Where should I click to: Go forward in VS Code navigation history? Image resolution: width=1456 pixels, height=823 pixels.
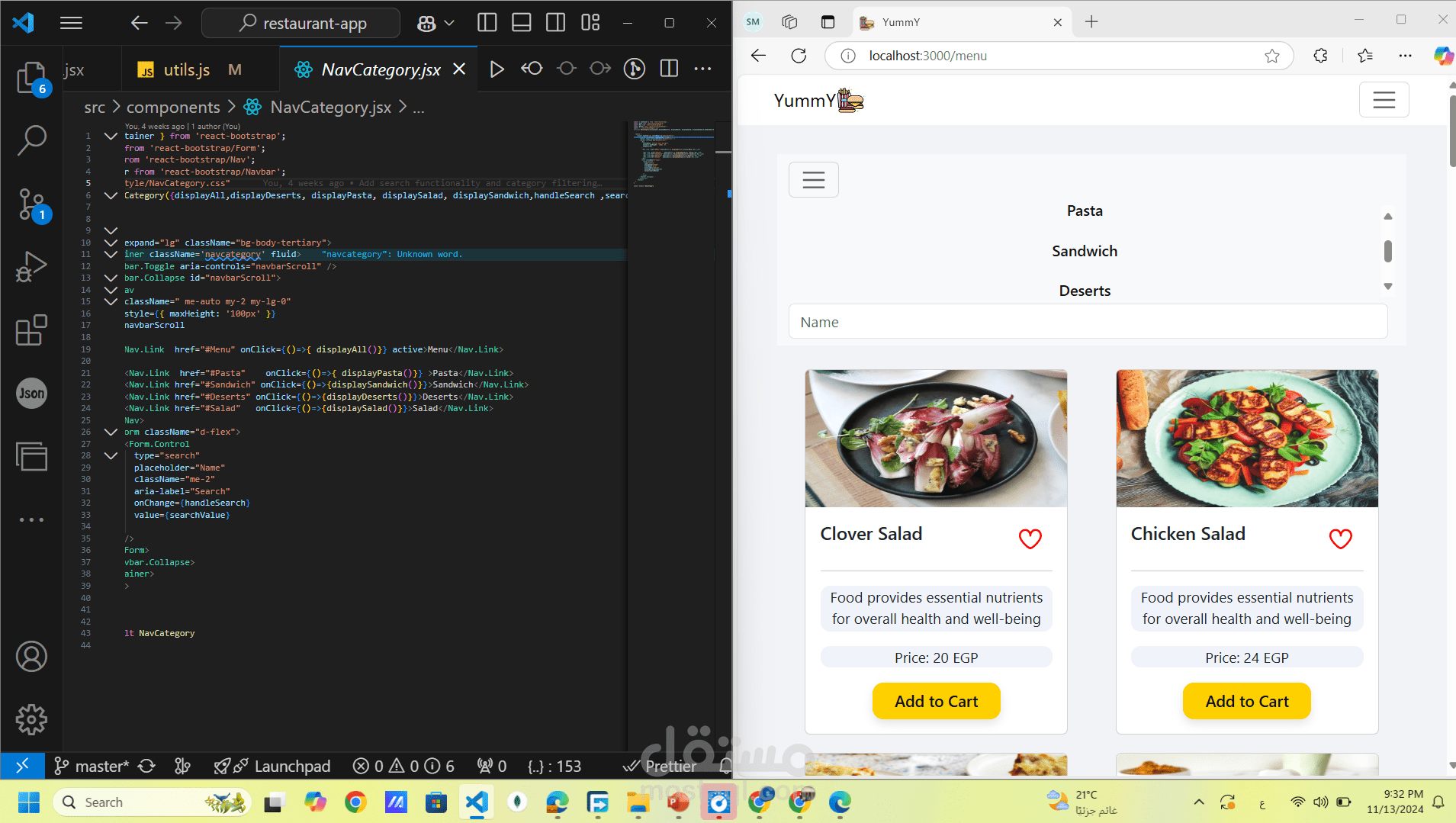[x=174, y=23]
